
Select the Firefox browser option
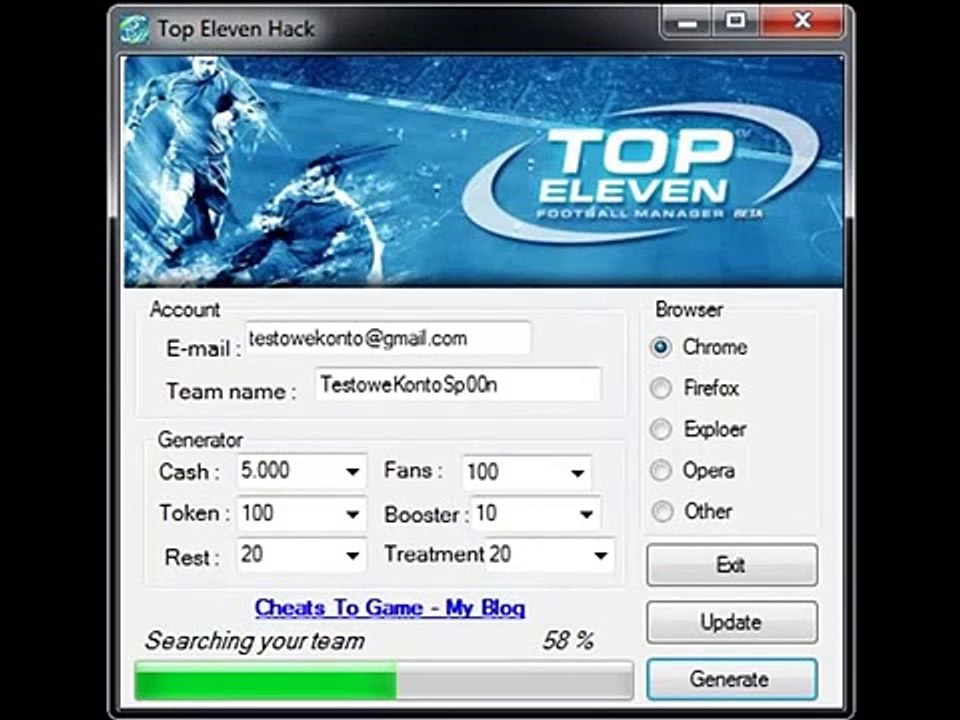coord(661,388)
